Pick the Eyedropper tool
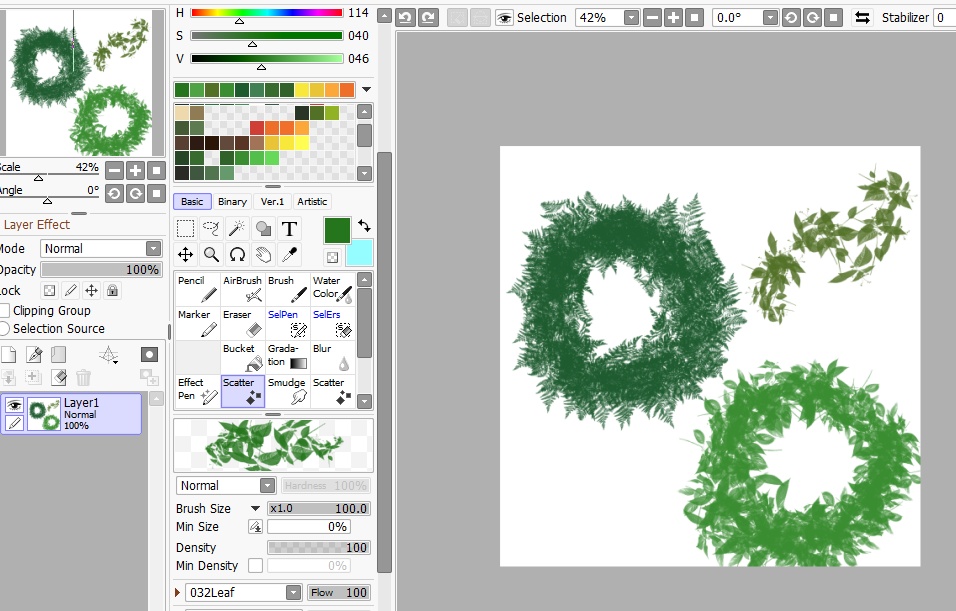Viewport: 956px width, 611px height. tap(289, 254)
